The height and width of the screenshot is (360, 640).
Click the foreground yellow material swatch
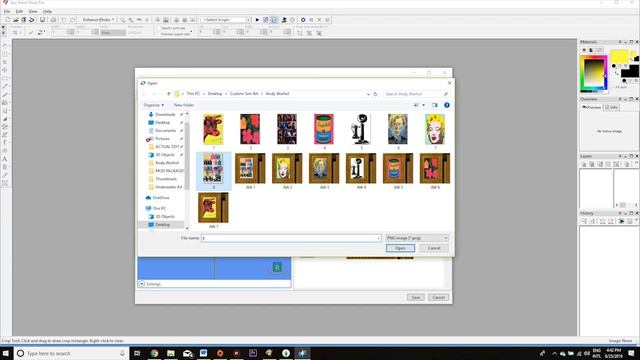[619, 57]
